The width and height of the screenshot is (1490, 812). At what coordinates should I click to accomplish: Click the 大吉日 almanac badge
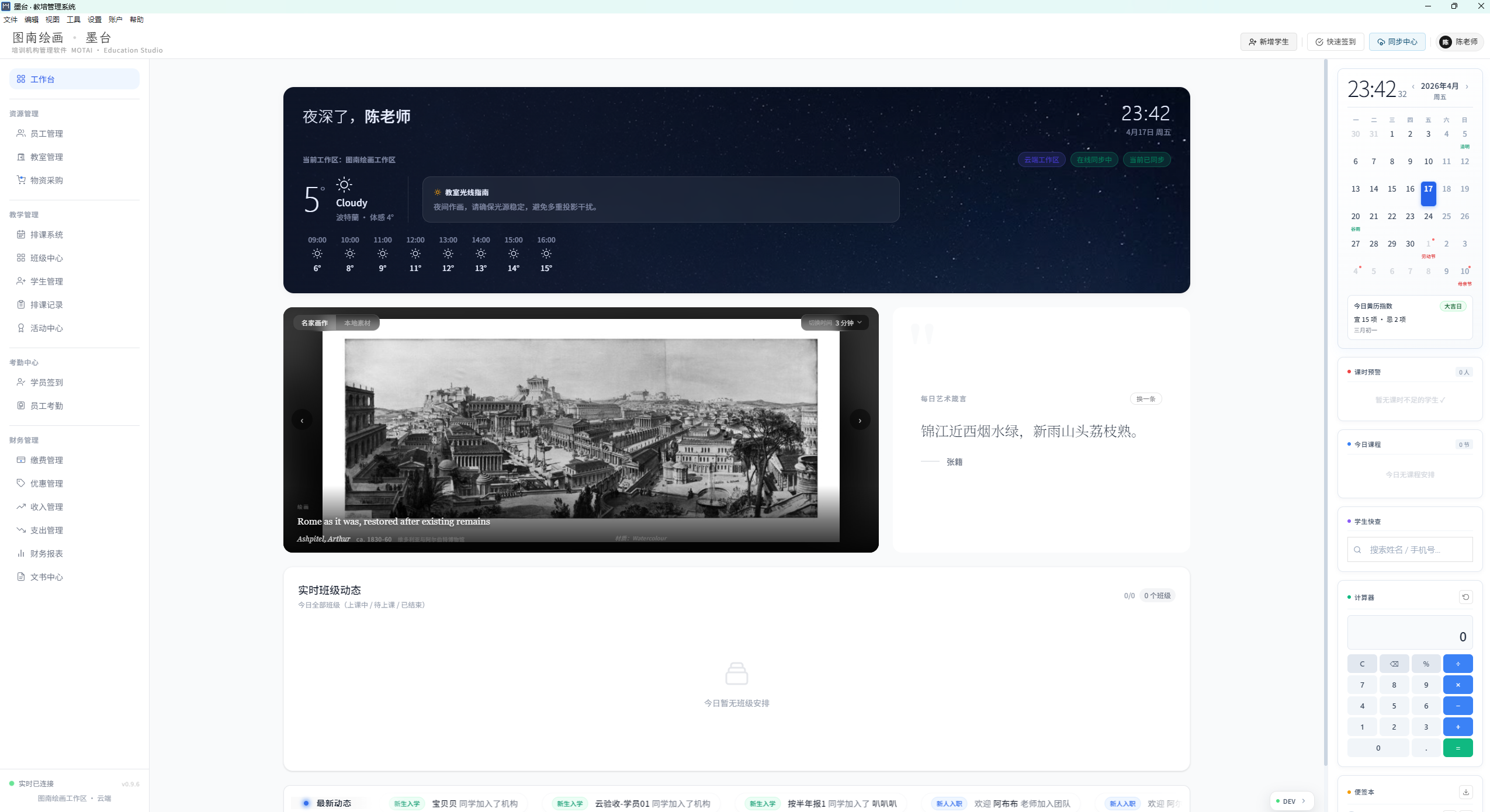tap(1453, 306)
